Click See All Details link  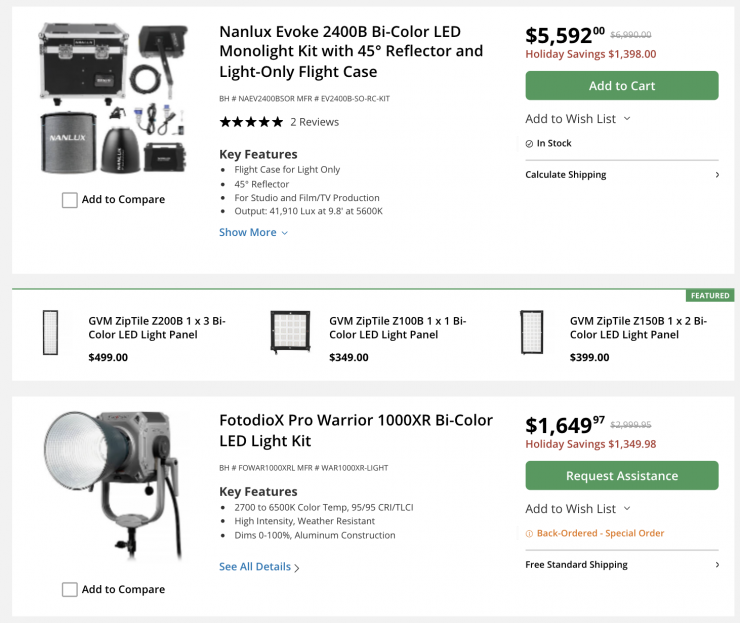259,567
